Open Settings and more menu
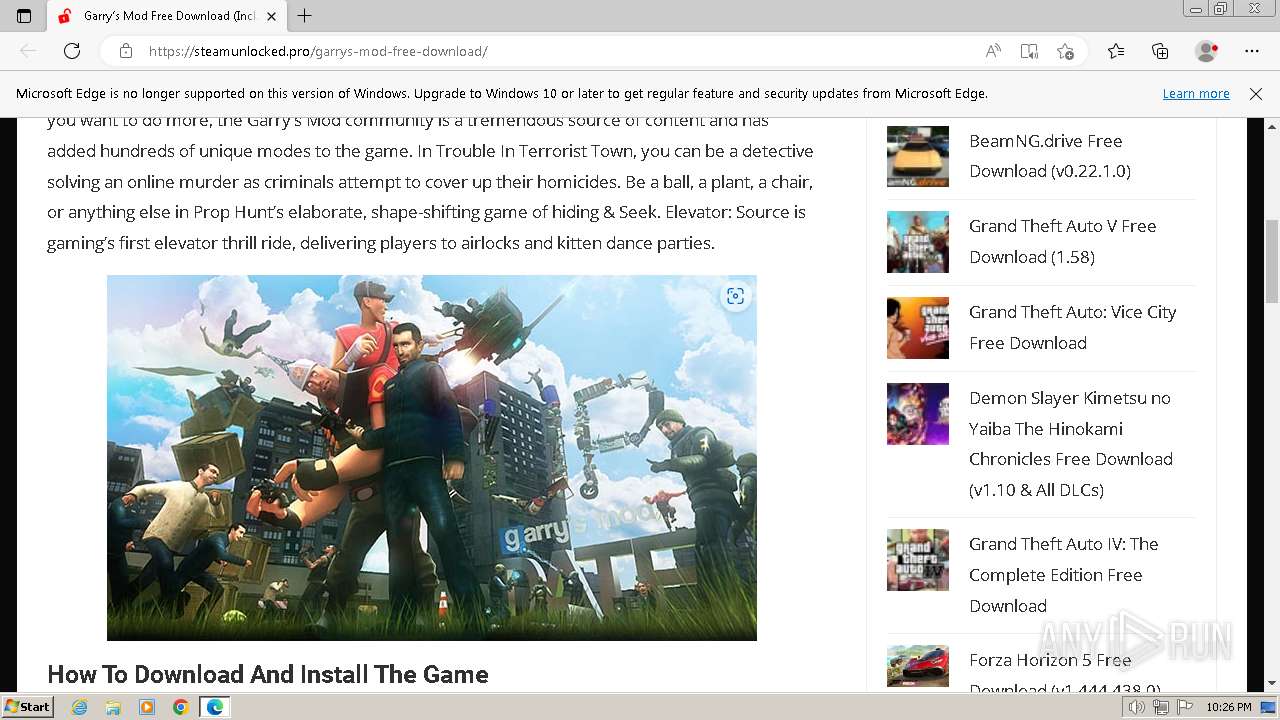Screen dimensions: 1280x720 1252,51
